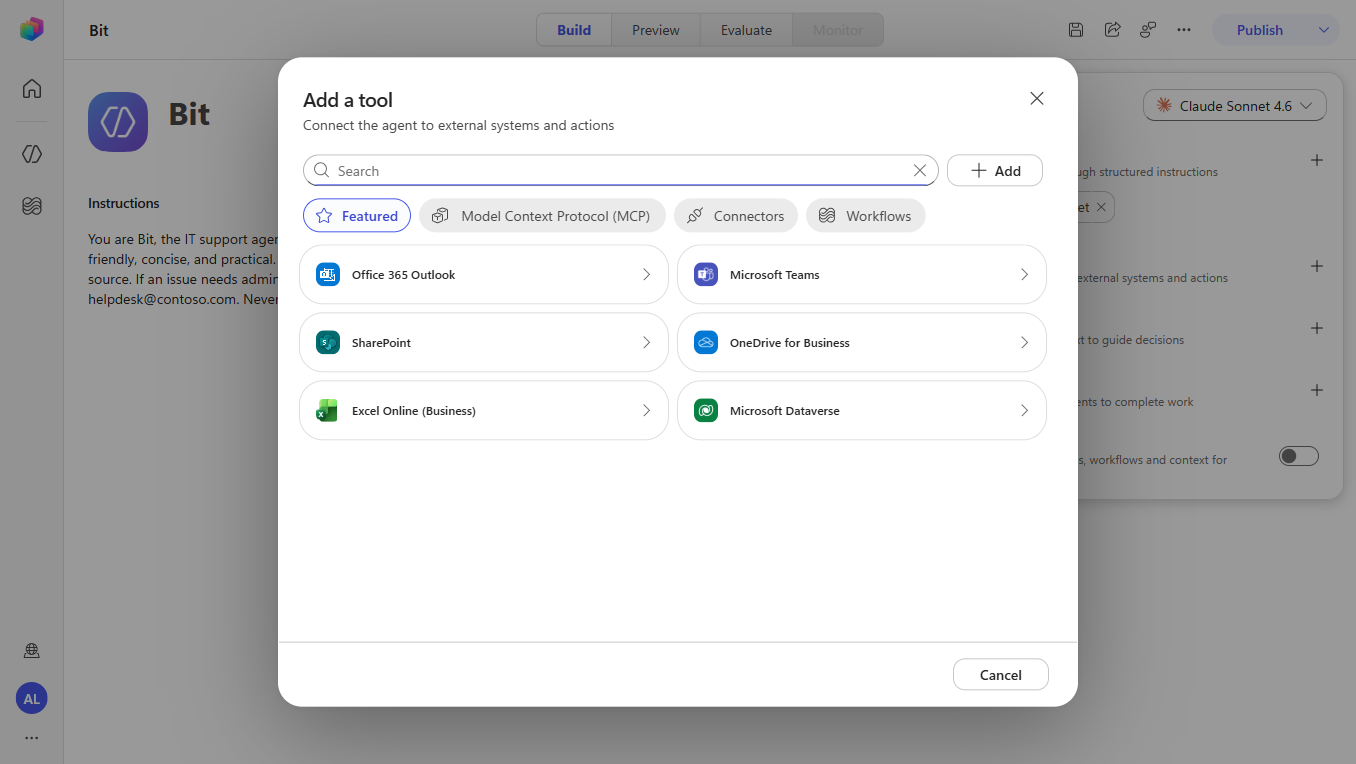
Task: Switch to the Evaluate tab
Action: (746, 30)
